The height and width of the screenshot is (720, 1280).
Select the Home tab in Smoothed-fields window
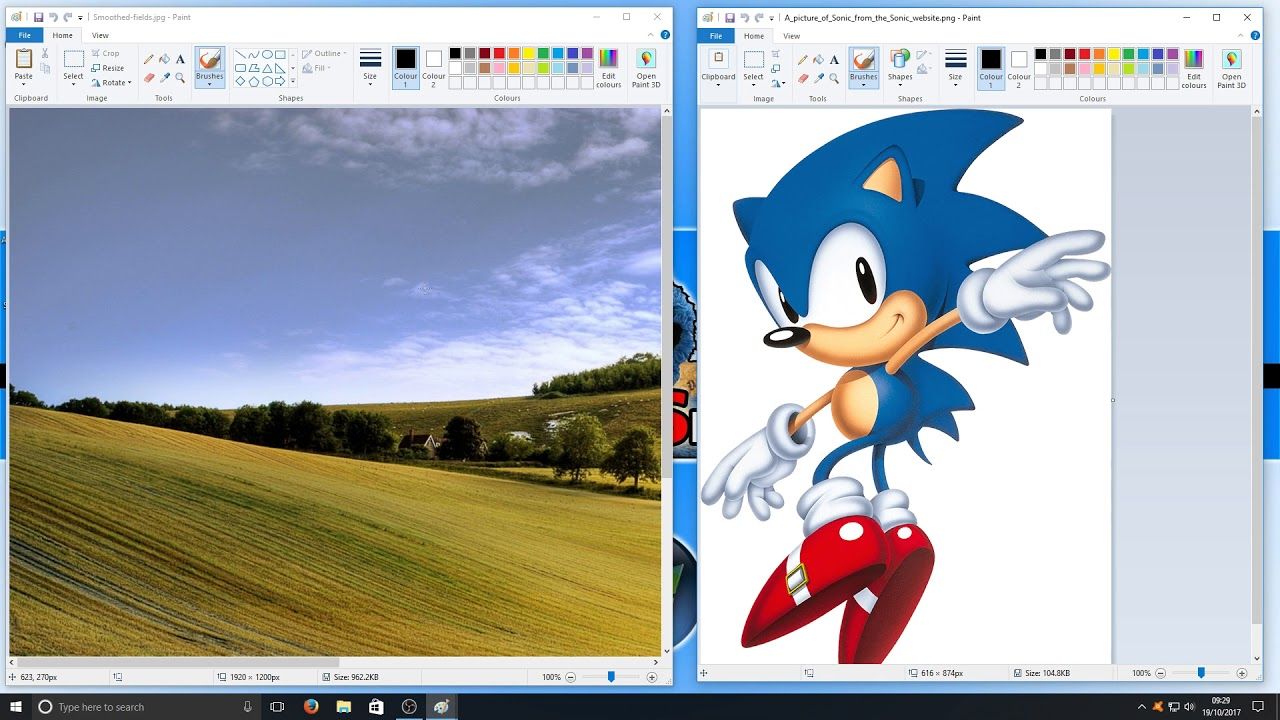(63, 35)
